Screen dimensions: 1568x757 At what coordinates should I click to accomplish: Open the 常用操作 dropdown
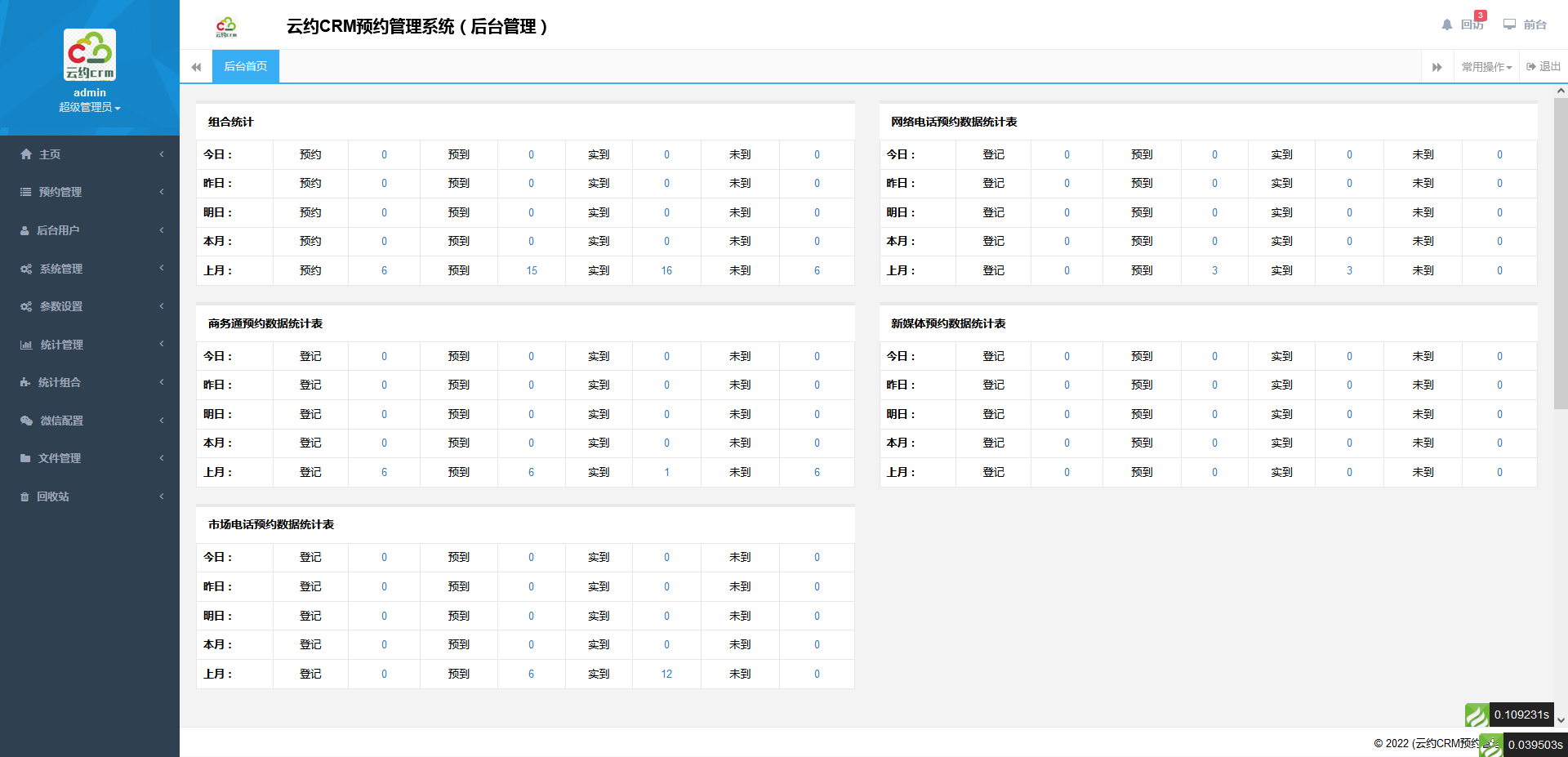pos(1486,67)
